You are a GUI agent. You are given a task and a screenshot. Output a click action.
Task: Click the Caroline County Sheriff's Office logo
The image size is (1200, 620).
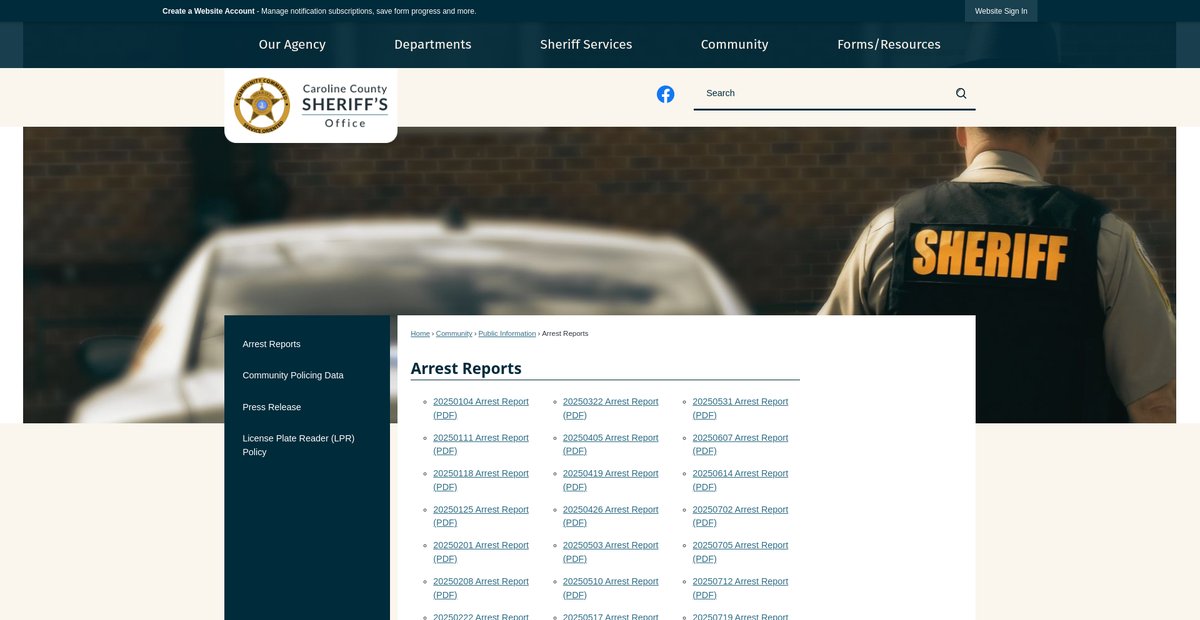[311, 105]
